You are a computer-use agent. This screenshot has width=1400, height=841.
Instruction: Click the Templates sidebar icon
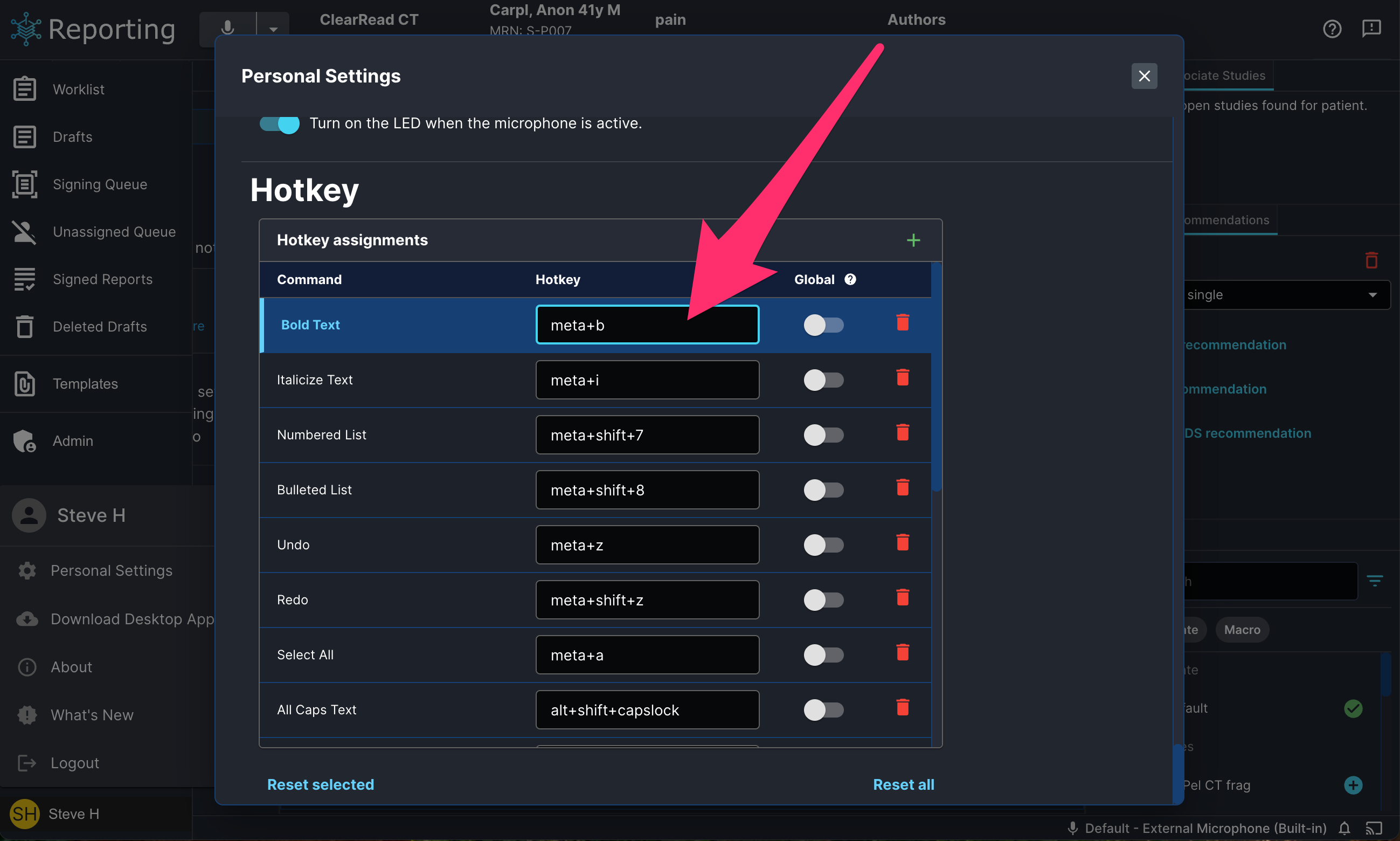[24, 384]
